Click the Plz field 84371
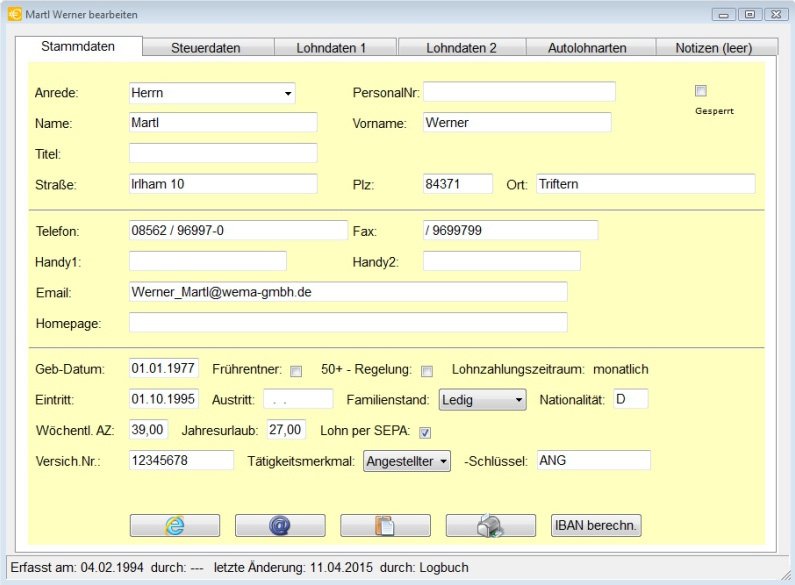The width and height of the screenshot is (795, 585). point(458,184)
